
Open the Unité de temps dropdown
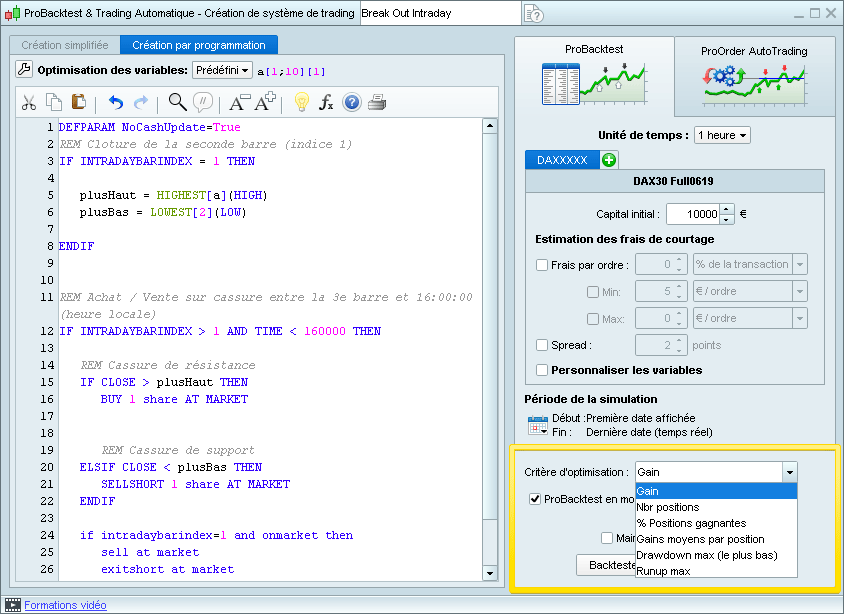pos(721,135)
